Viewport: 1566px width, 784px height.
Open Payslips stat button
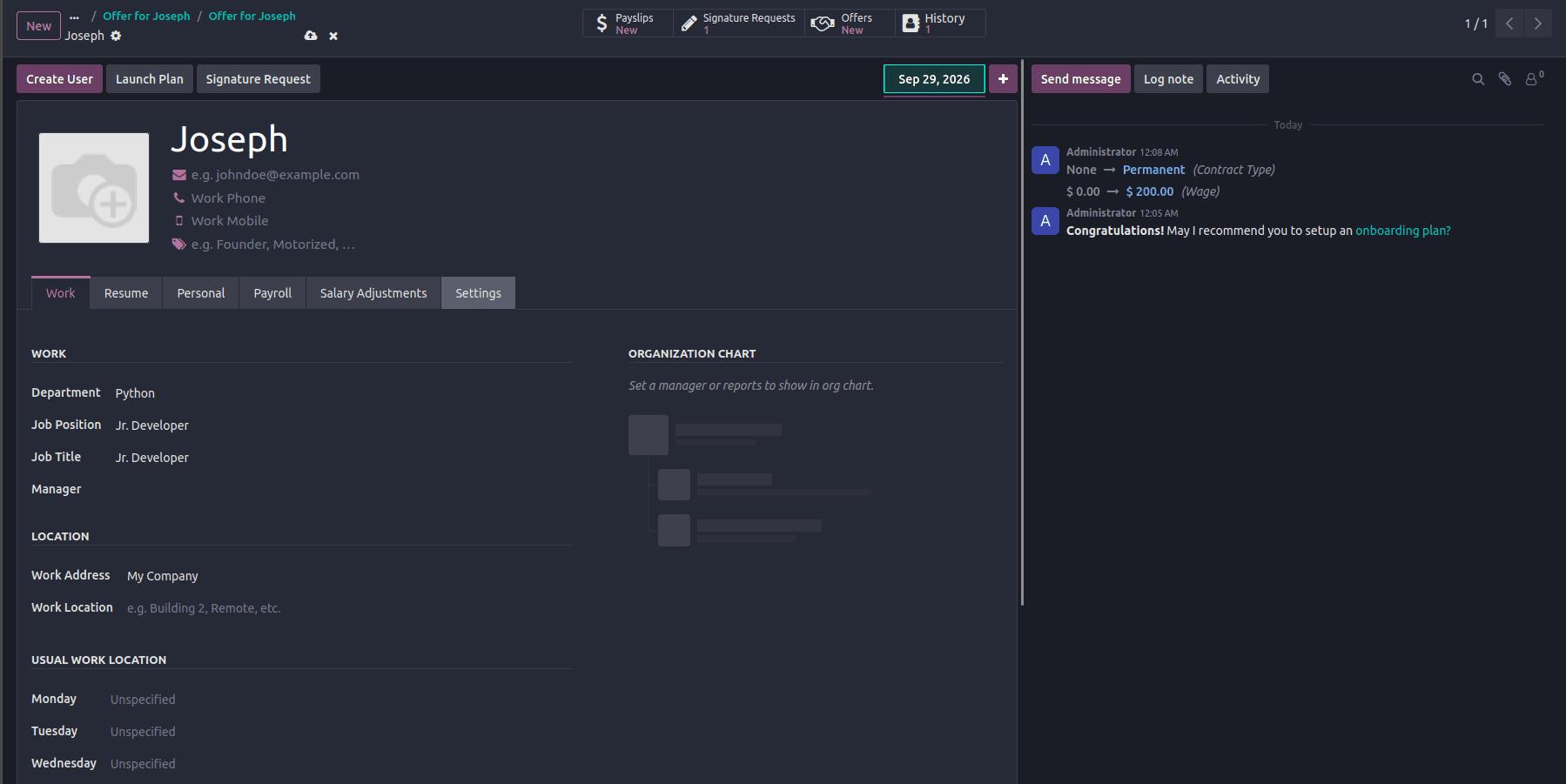point(628,23)
